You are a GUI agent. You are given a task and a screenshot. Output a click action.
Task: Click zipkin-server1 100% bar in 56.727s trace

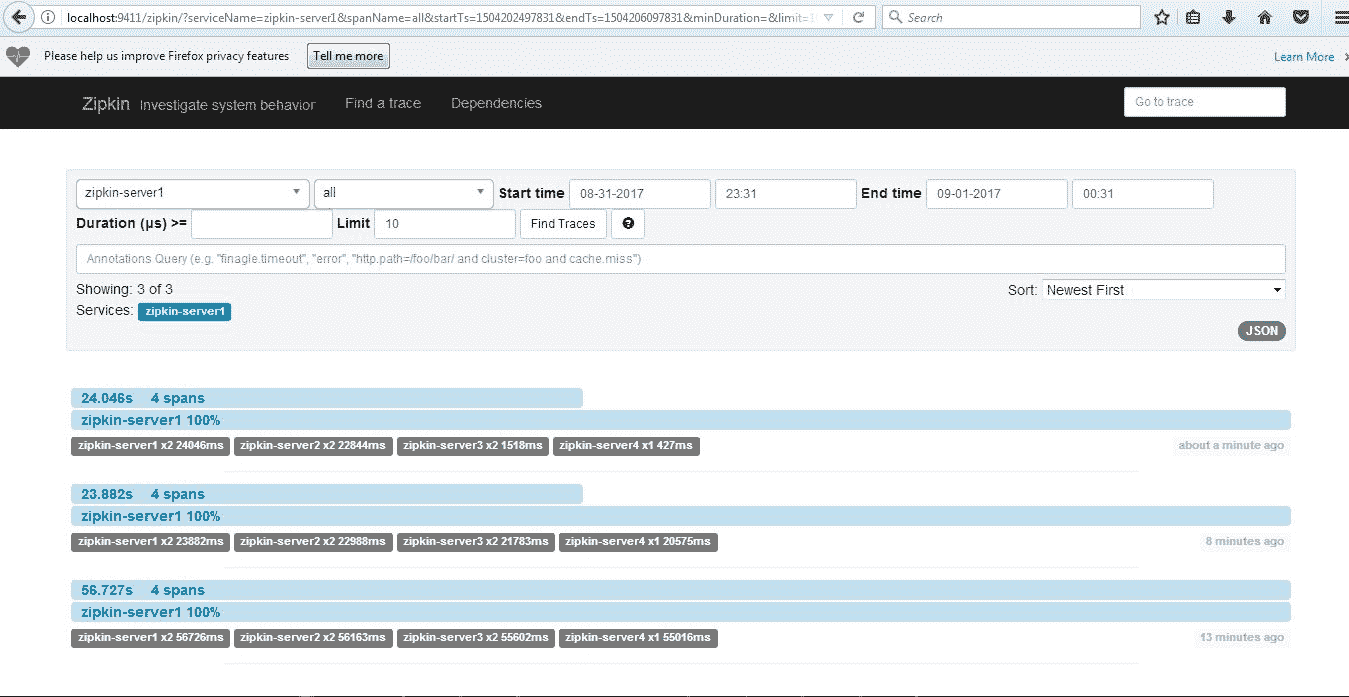coord(681,612)
